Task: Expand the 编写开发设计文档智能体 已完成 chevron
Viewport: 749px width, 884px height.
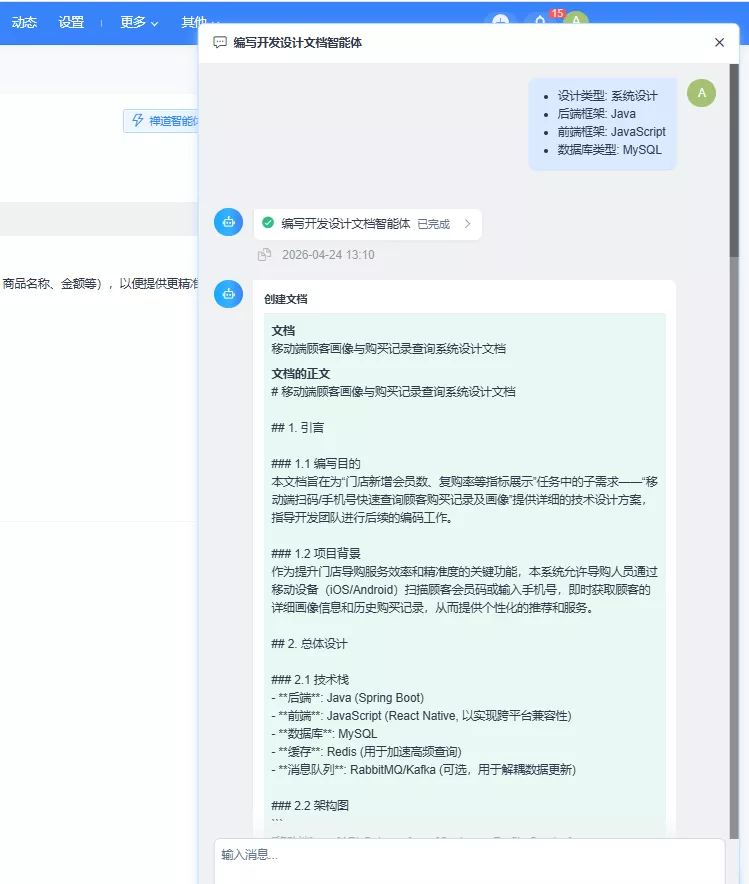Action: point(468,224)
